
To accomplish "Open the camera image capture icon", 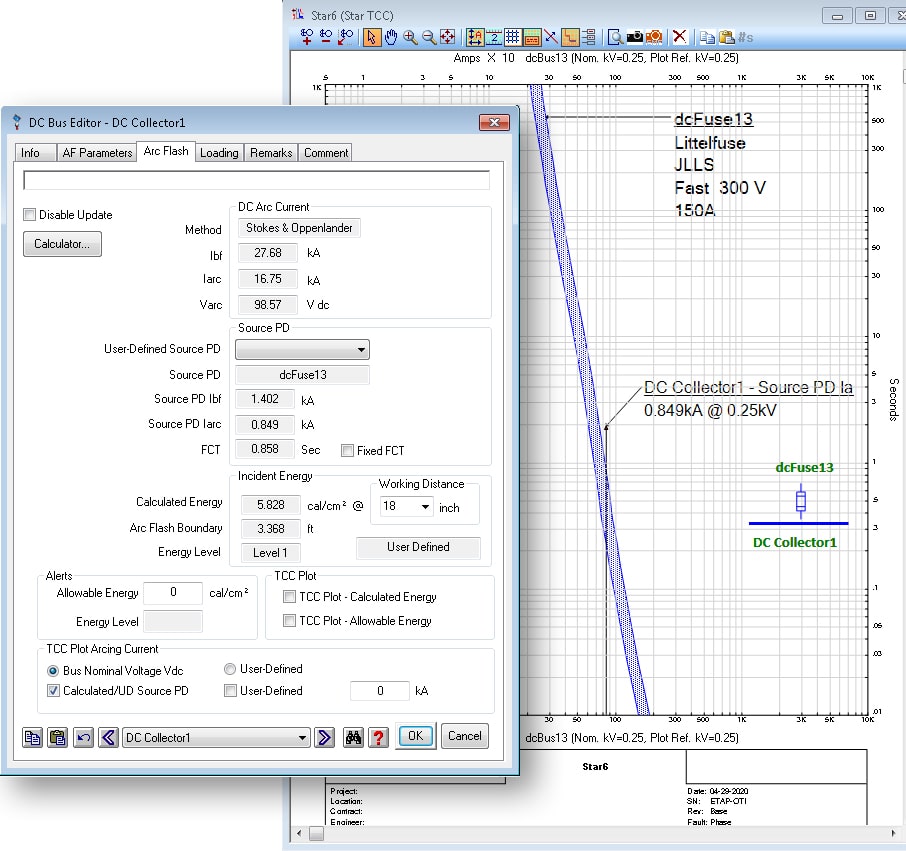I will [x=635, y=37].
